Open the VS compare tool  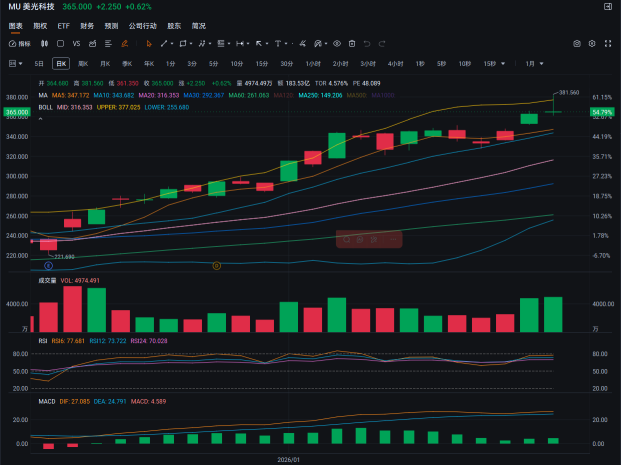tap(76, 44)
